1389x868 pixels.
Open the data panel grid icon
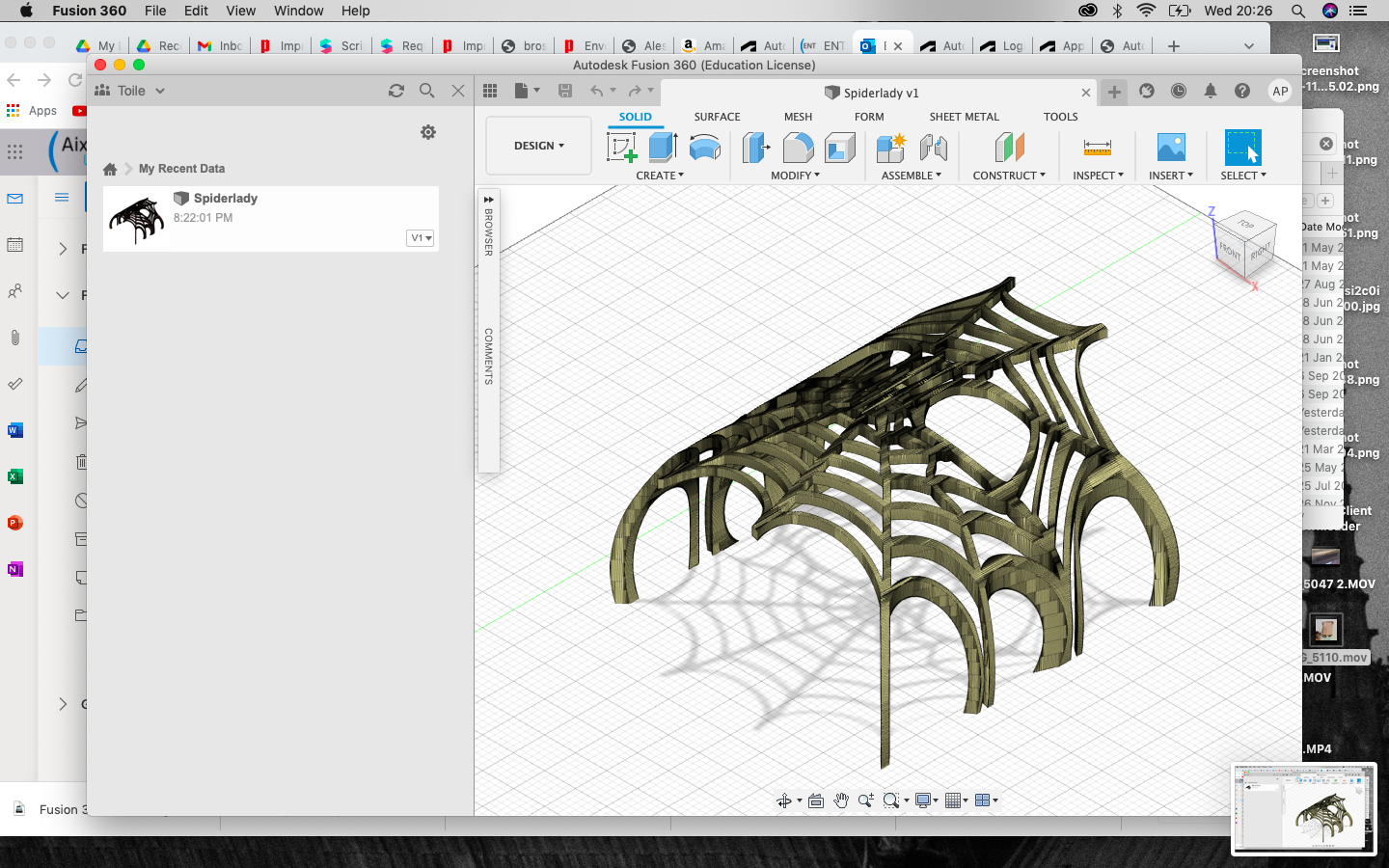pos(490,91)
